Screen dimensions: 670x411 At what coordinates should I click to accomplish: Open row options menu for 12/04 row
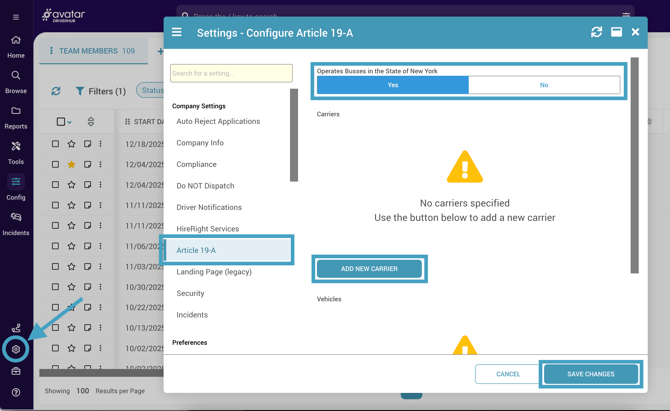coord(101,165)
